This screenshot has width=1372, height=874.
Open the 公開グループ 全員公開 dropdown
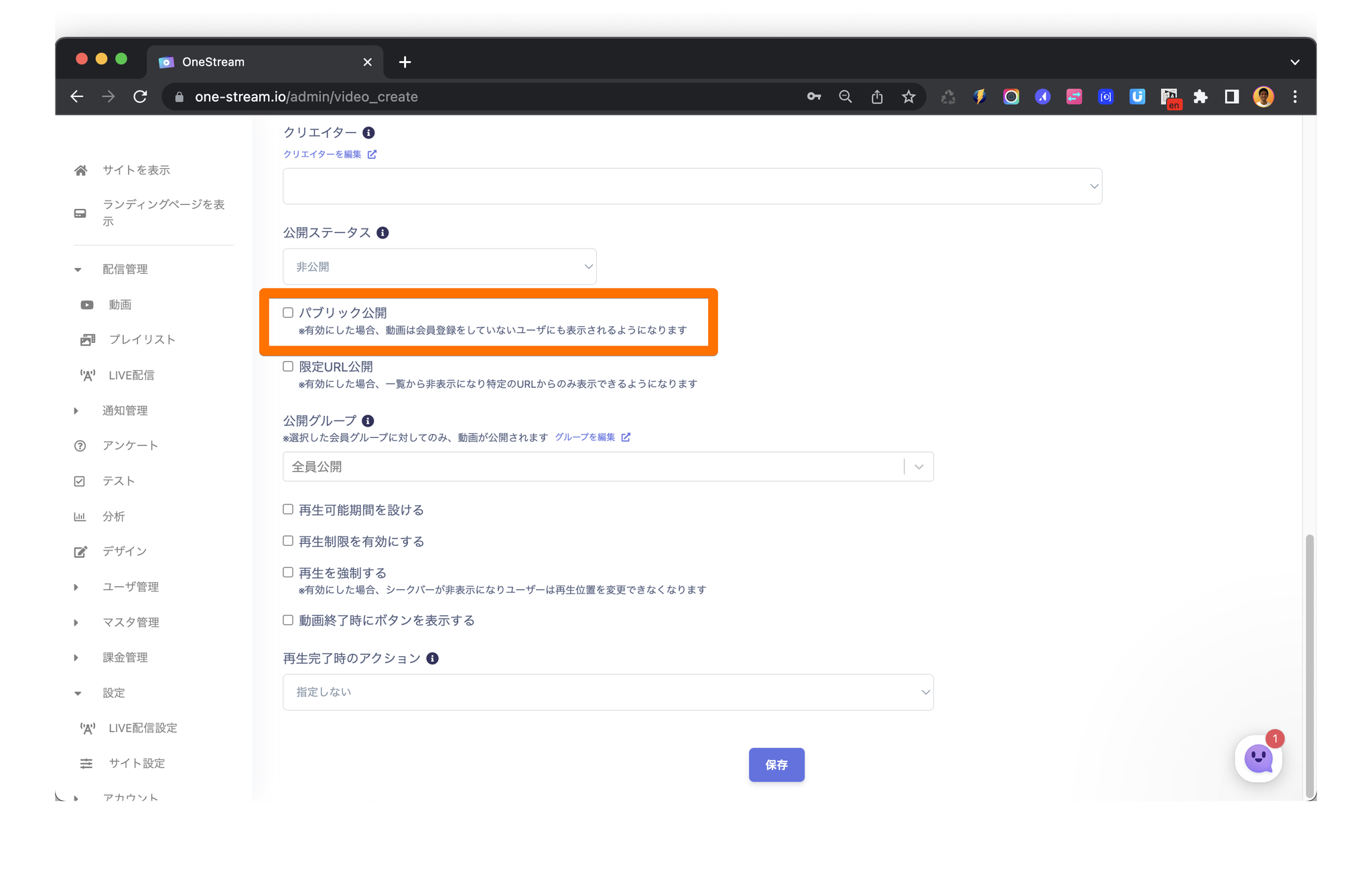coord(607,467)
